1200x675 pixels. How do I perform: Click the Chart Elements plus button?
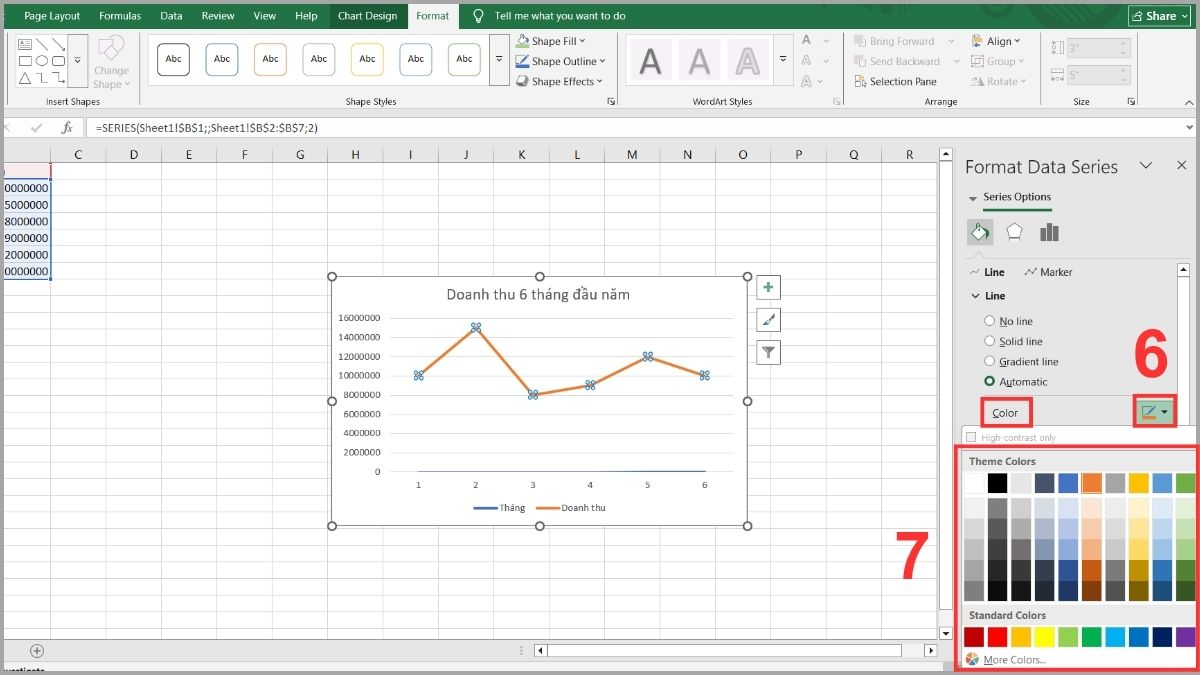point(769,288)
